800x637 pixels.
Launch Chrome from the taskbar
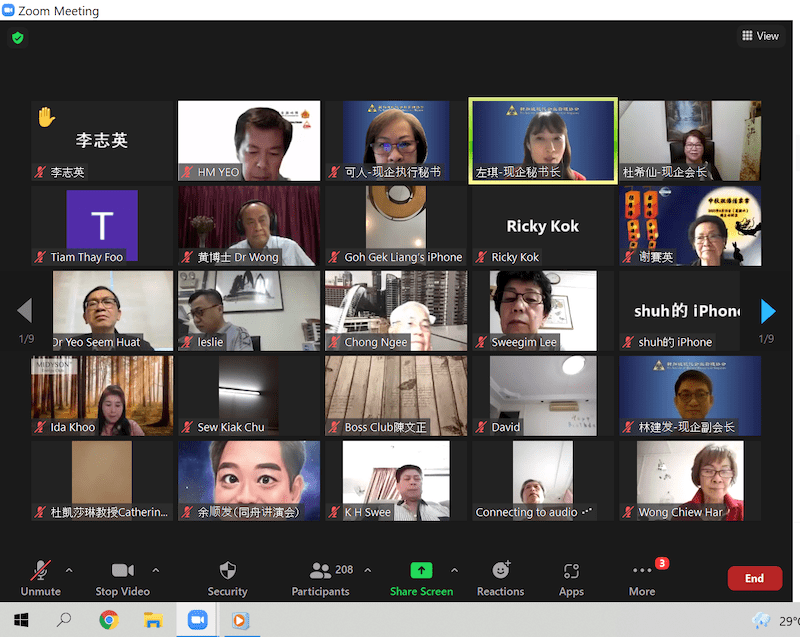[x=108, y=620]
